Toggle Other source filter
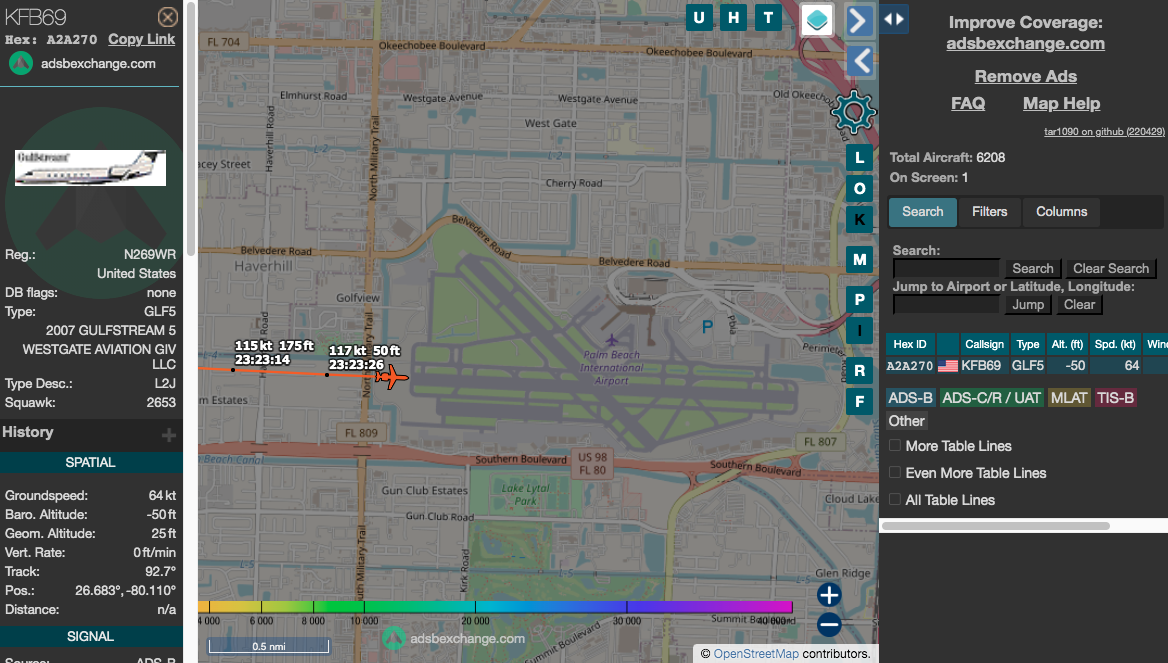 pyautogui.click(x=907, y=421)
